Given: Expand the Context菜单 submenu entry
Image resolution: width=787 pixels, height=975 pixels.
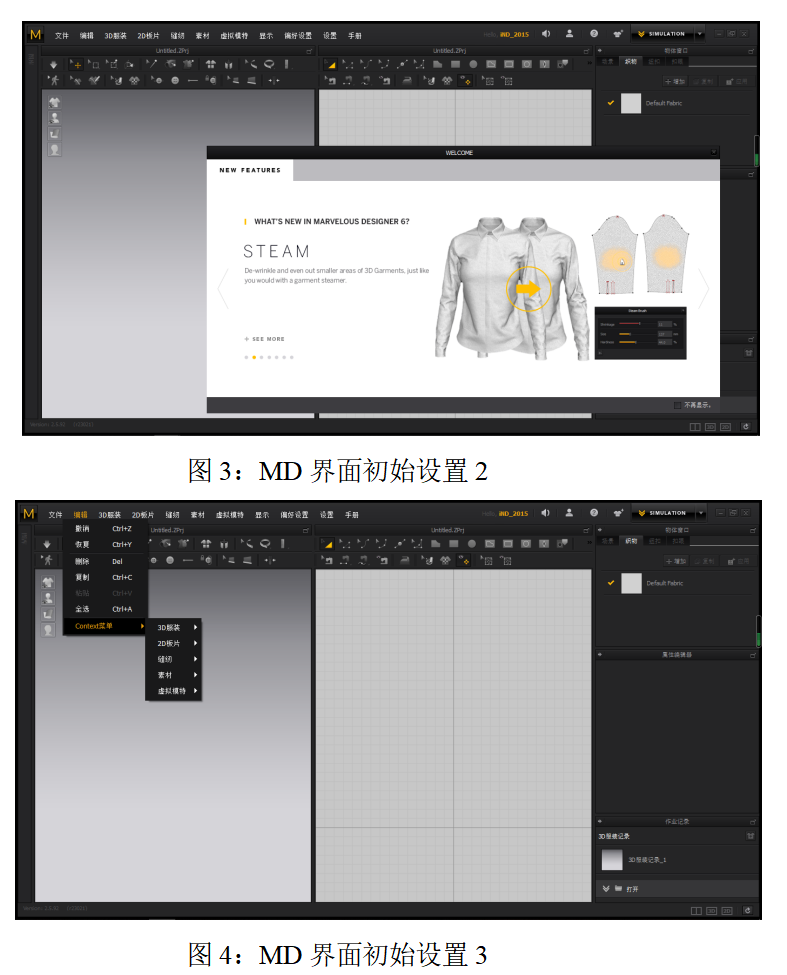Looking at the screenshot, I should click(x=104, y=626).
